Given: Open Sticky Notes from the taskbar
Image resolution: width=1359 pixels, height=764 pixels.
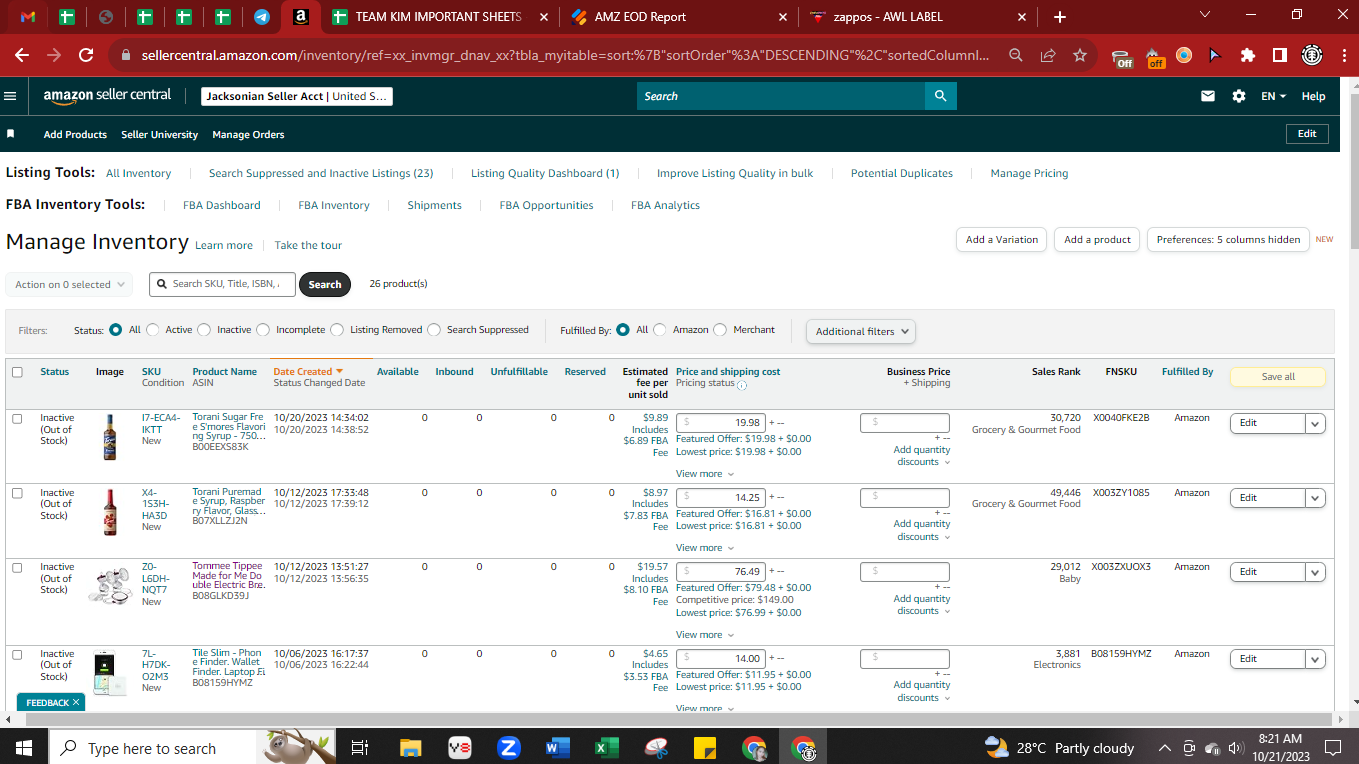Looking at the screenshot, I should [704, 748].
